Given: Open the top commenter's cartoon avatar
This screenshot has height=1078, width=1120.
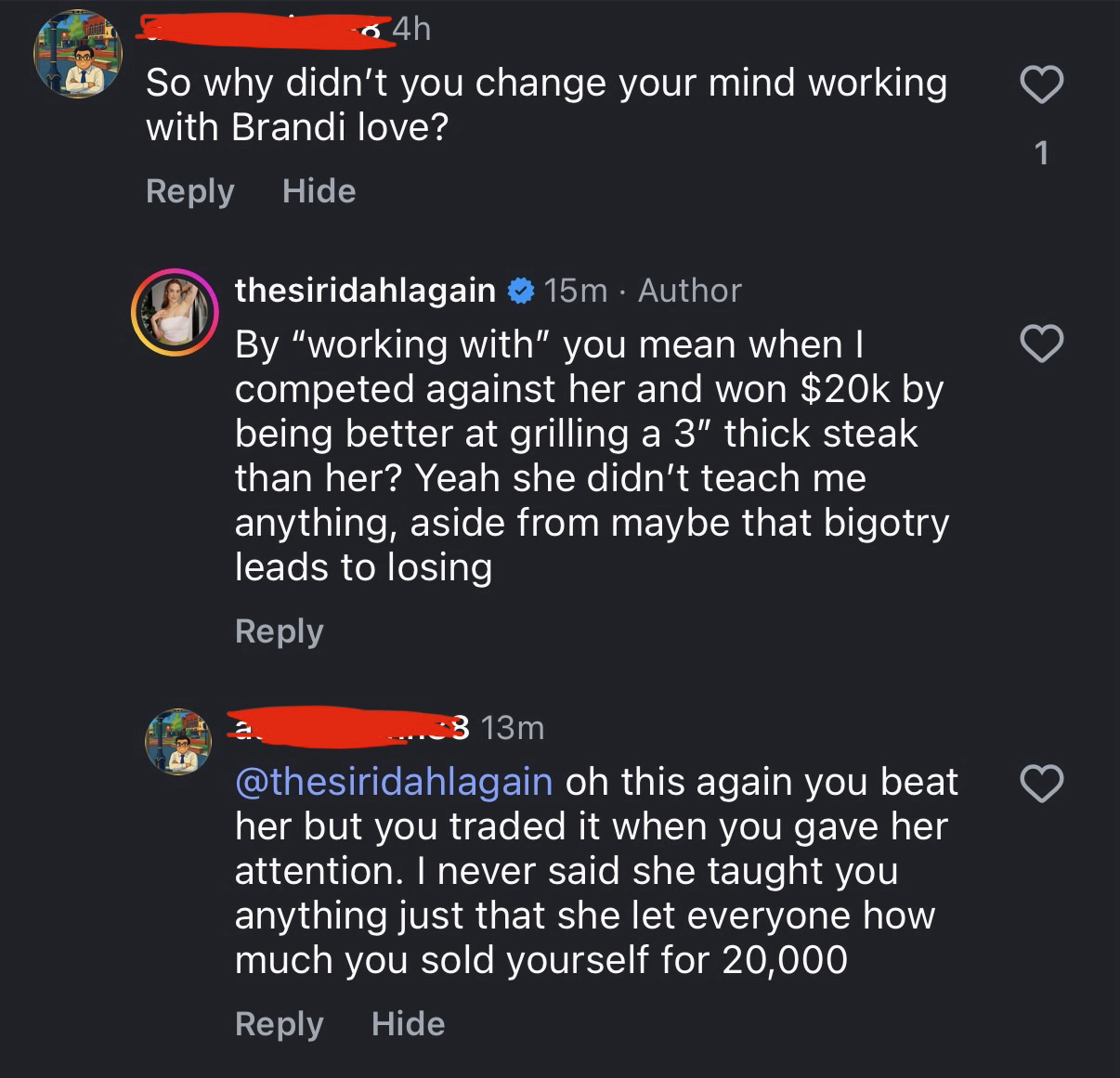Looking at the screenshot, I should [78, 56].
